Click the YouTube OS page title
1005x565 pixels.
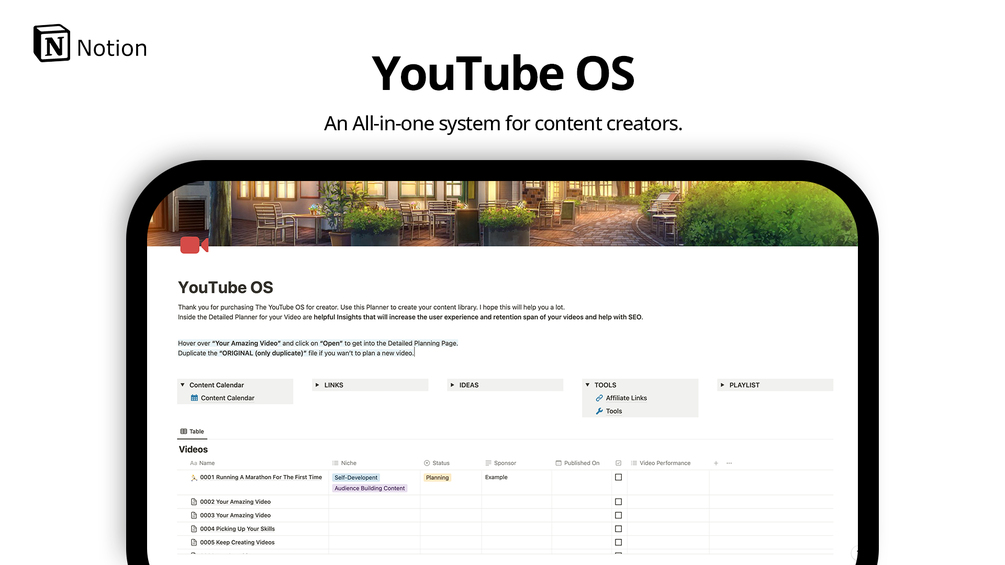[226, 288]
